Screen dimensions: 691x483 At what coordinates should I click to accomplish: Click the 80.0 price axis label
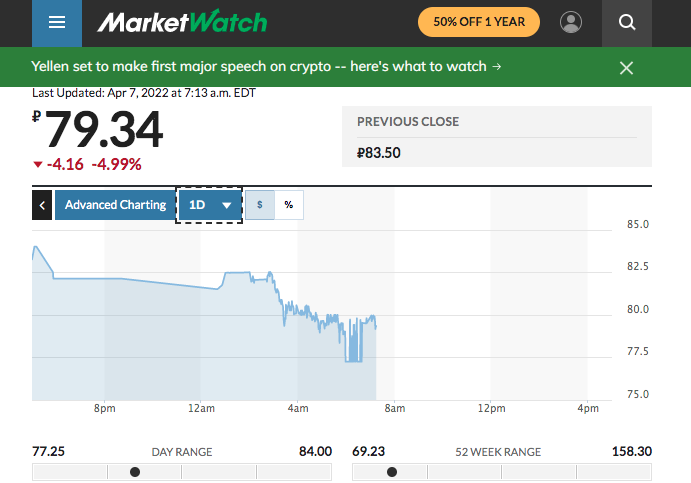pos(638,309)
